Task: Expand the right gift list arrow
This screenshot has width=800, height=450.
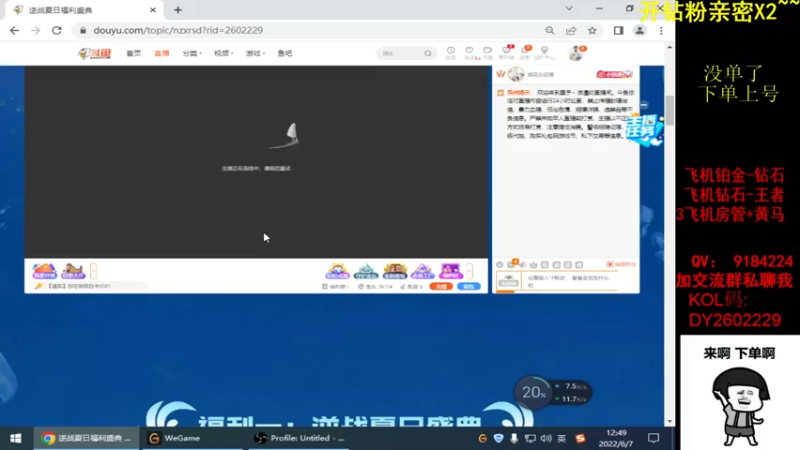Action: tap(469, 270)
